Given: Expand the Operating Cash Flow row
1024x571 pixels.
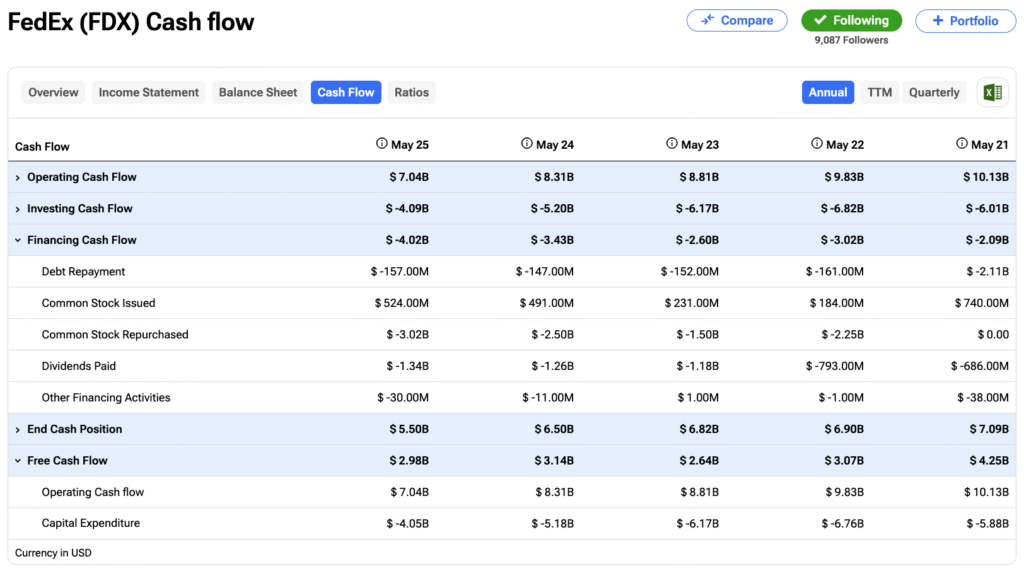Looking at the screenshot, I should coord(18,177).
